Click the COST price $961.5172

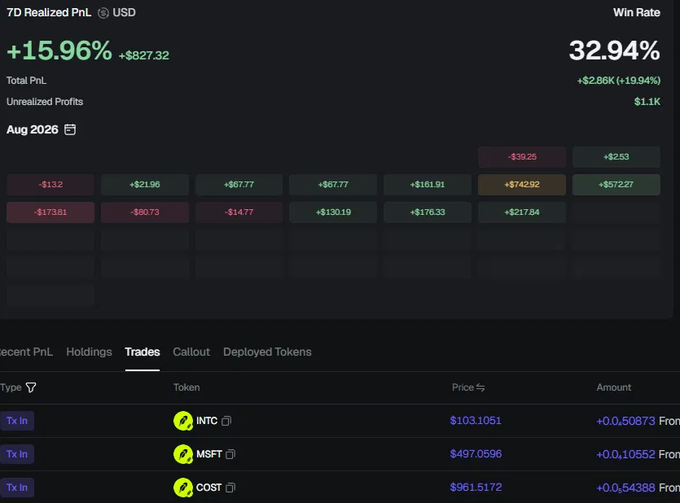(x=476, y=487)
